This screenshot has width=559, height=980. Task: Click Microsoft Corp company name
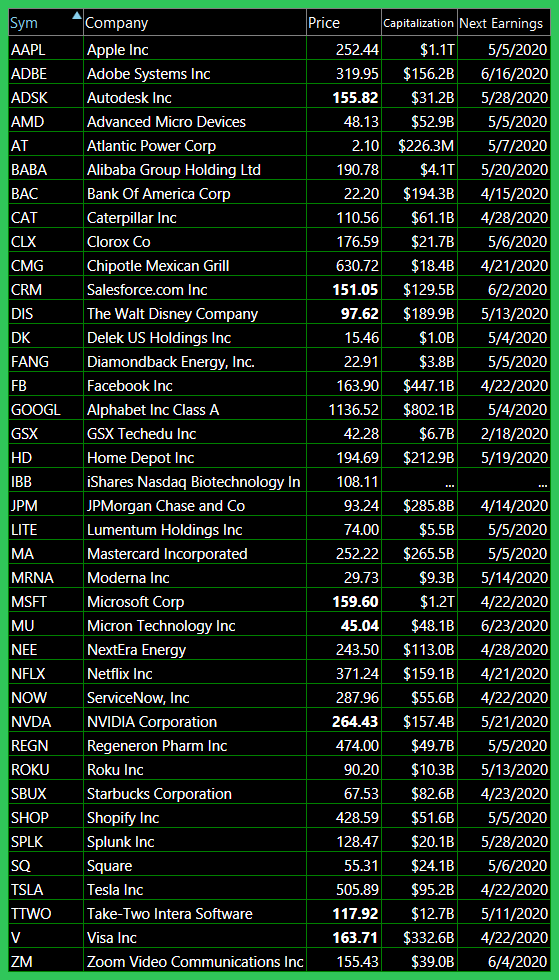(136, 602)
